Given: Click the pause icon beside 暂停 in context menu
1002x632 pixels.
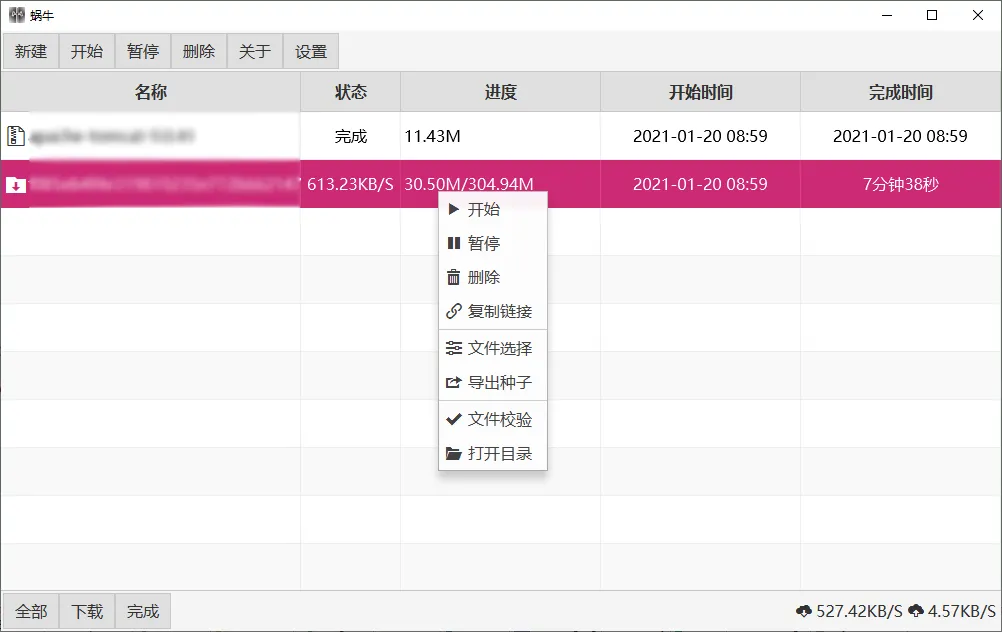Looking at the screenshot, I should tap(454, 243).
